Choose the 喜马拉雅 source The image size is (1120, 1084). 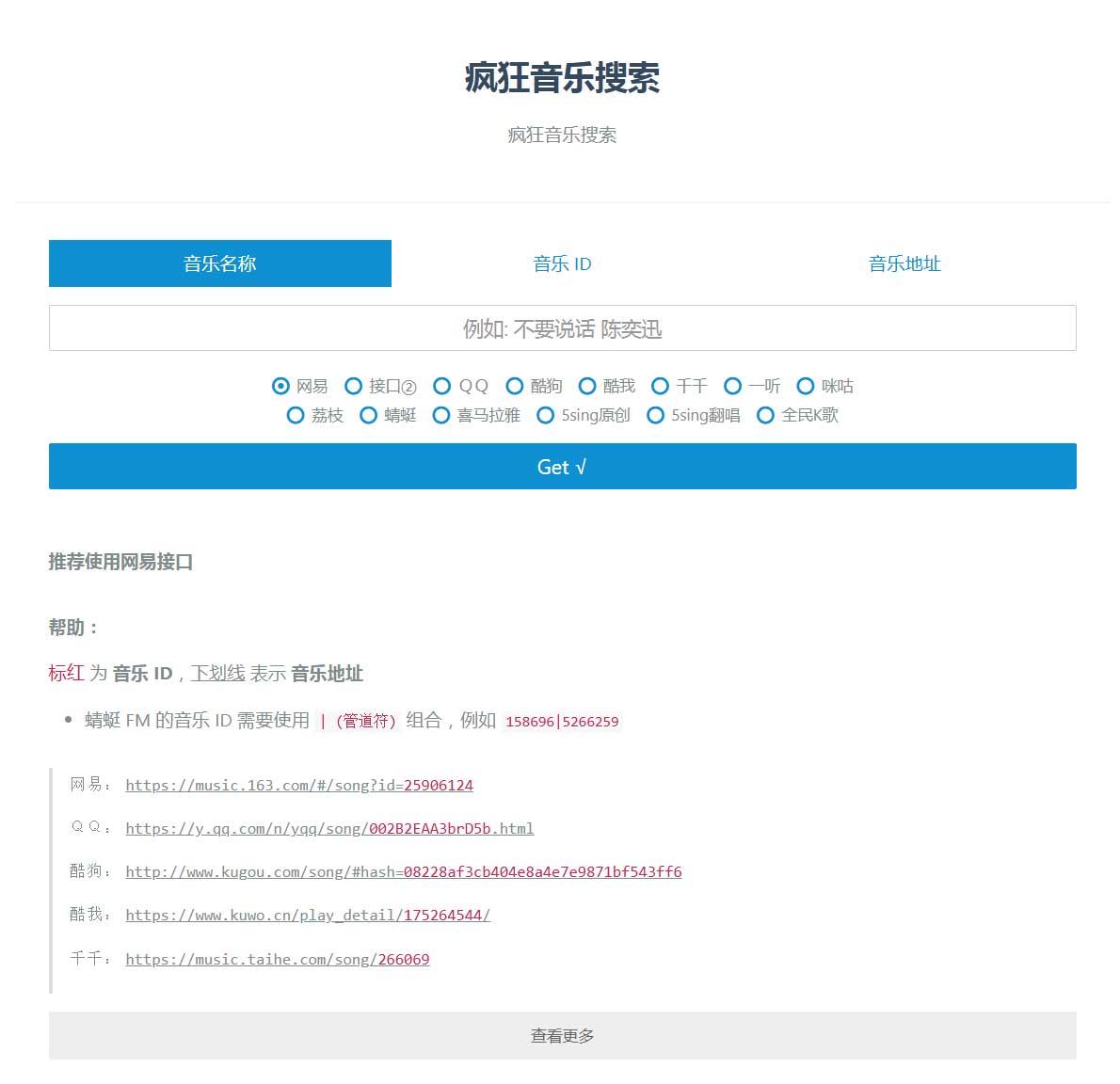coord(441,416)
